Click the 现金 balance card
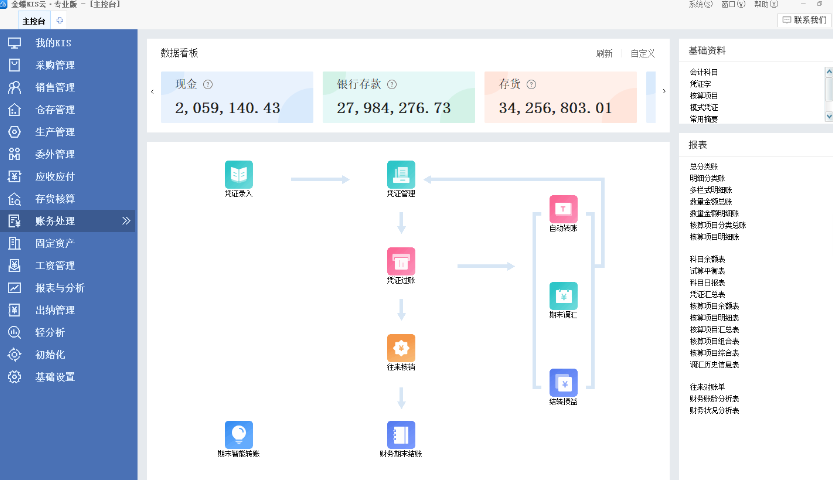The height and width of the screenshot is (480, 833). pos(237,97)
